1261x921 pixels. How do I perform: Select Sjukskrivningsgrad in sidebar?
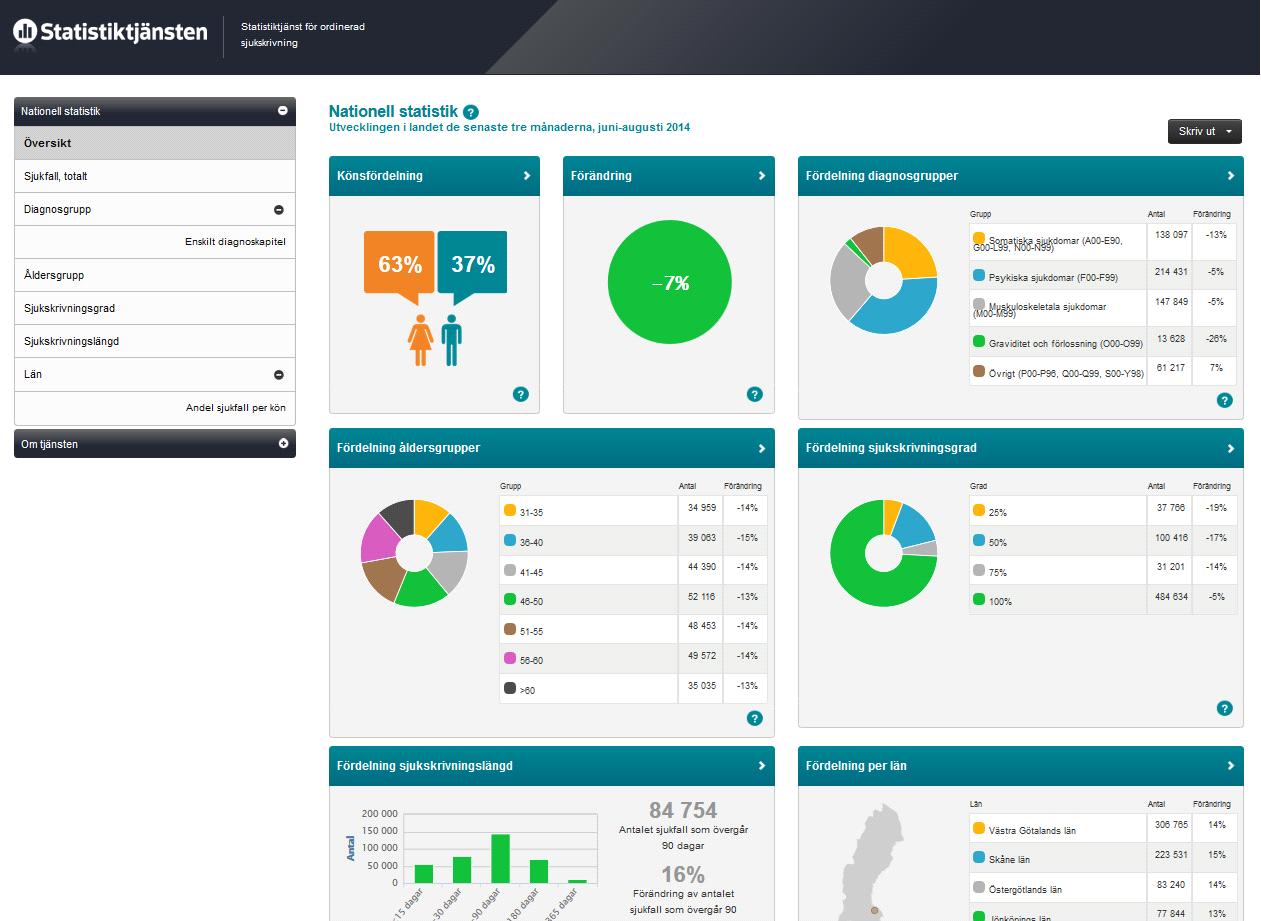tap(155, 308)
